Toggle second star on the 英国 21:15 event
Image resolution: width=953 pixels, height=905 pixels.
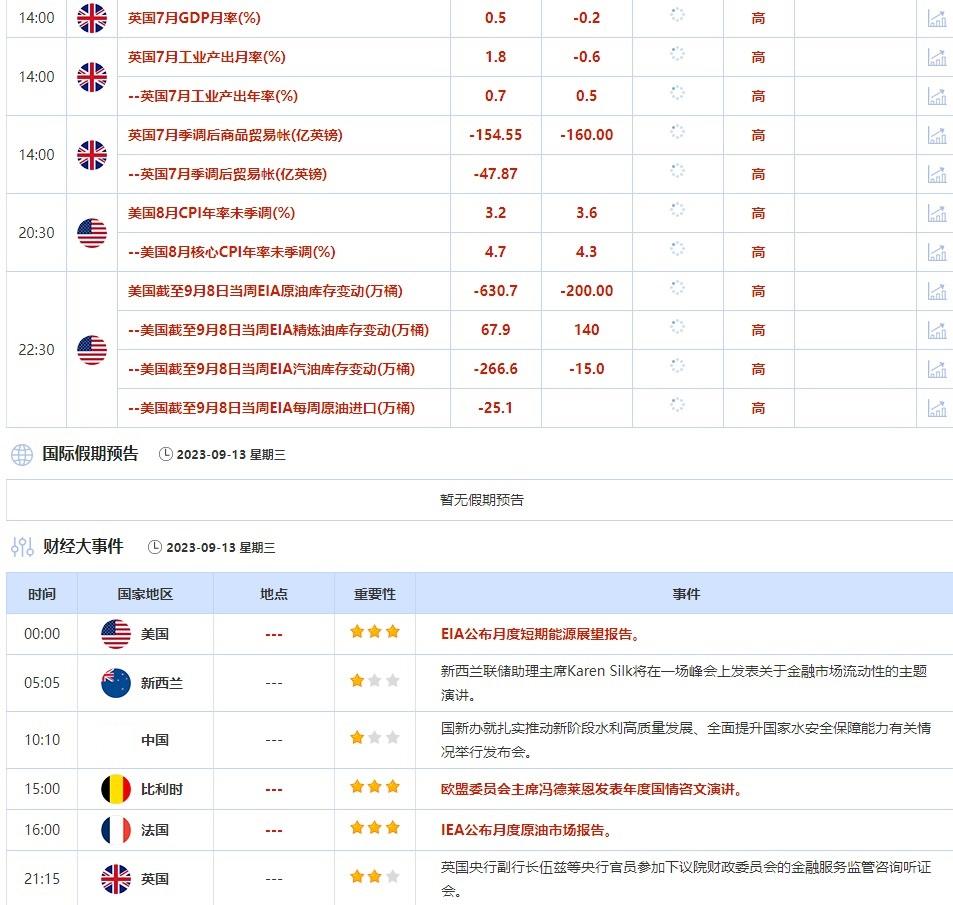(x=374, y=874)
